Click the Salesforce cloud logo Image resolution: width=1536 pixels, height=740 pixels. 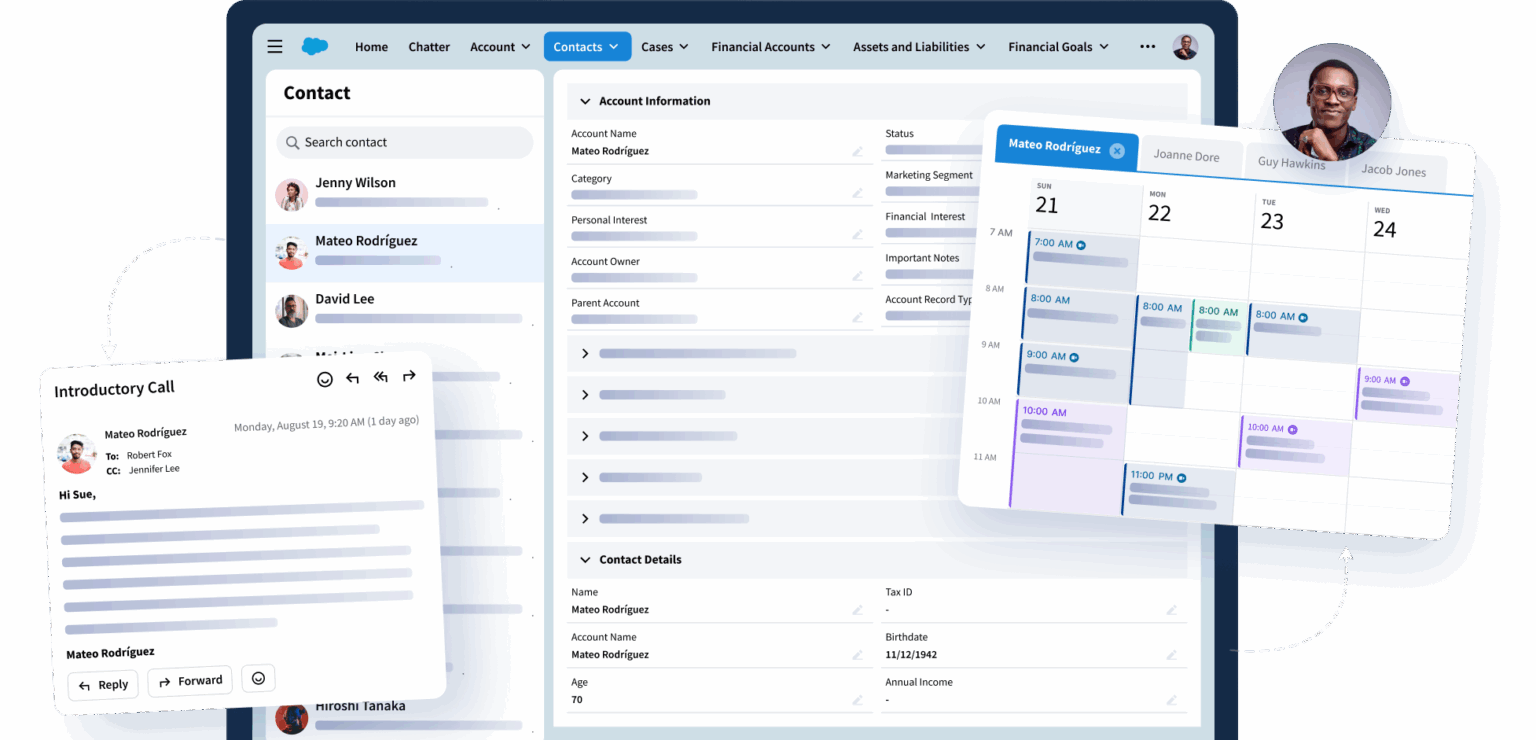[315, 46]
